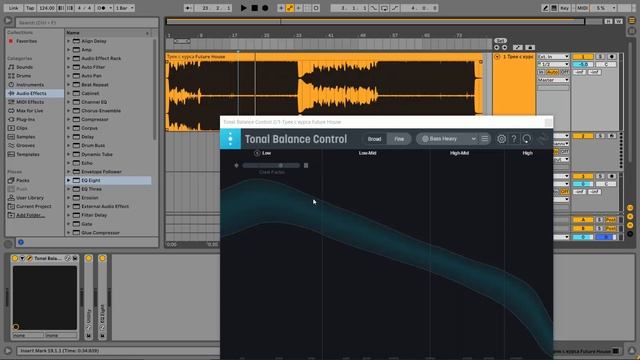Open the Templates category
This screenshot has width=640, height=360.
click(x=28, y=154)
